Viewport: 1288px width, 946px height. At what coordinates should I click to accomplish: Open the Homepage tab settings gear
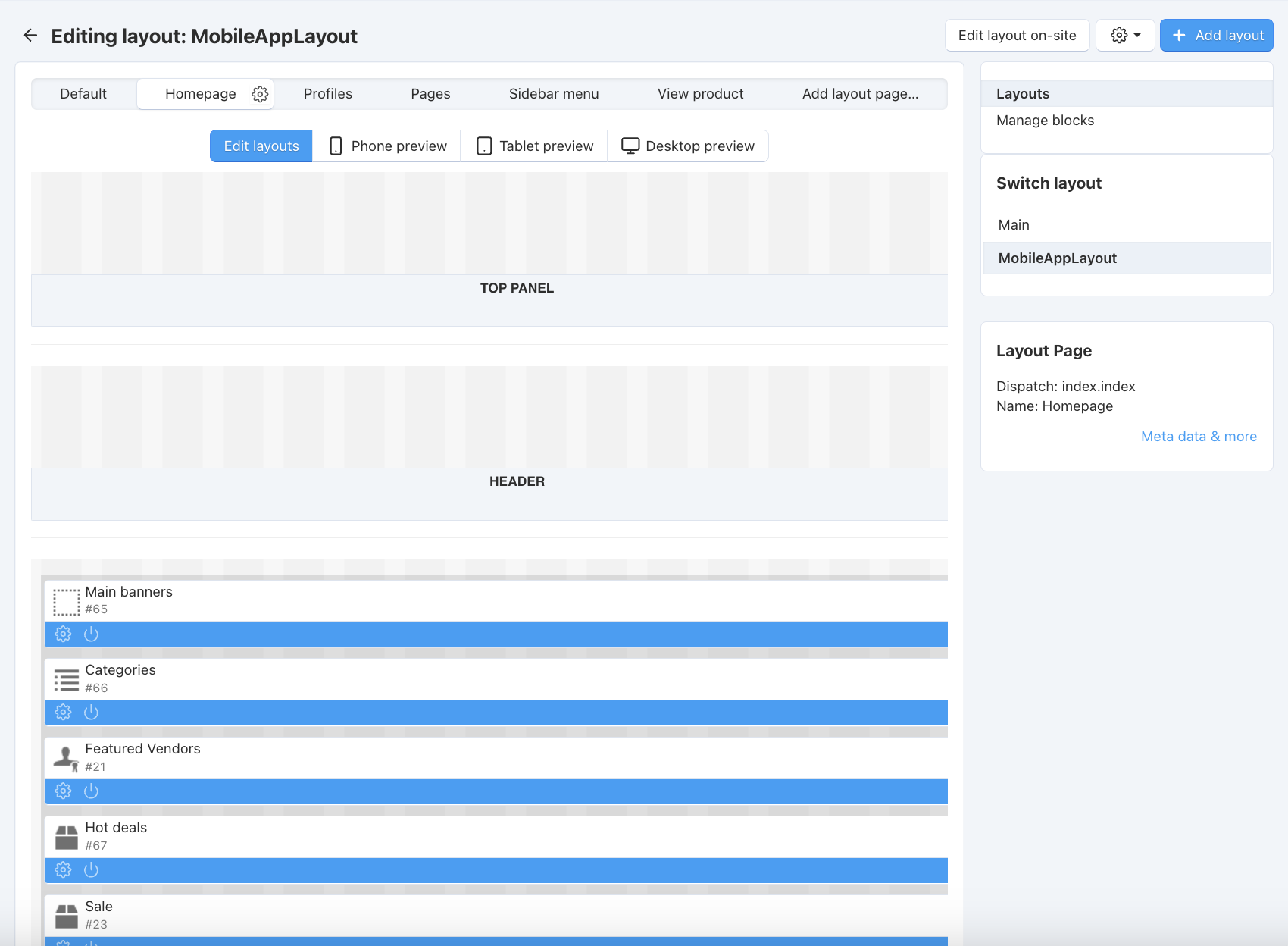pyautogui.click(x=260, y=94)
